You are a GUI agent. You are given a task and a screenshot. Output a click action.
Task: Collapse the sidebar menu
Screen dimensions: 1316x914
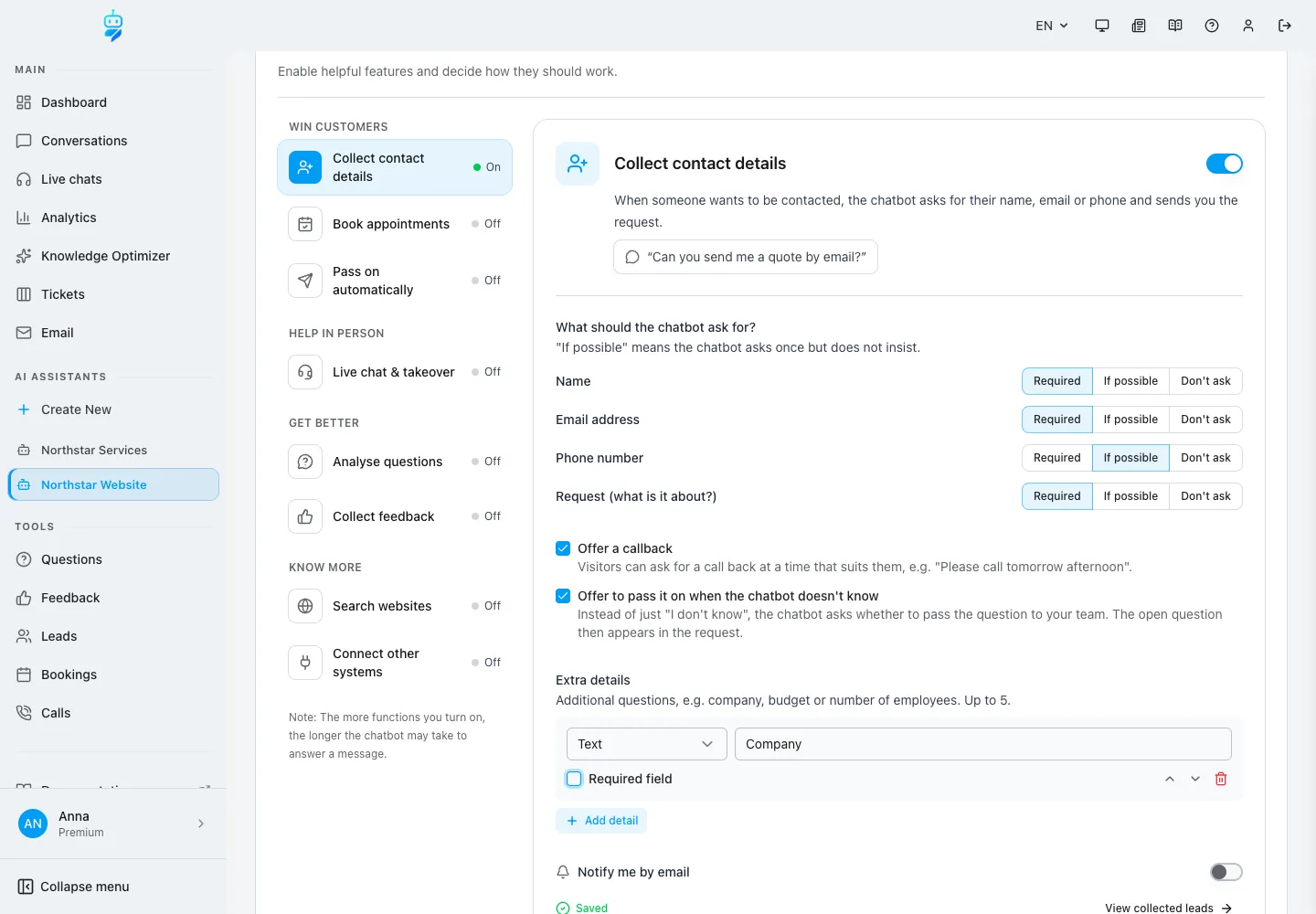pyautogui.click(x=74, y=887)
